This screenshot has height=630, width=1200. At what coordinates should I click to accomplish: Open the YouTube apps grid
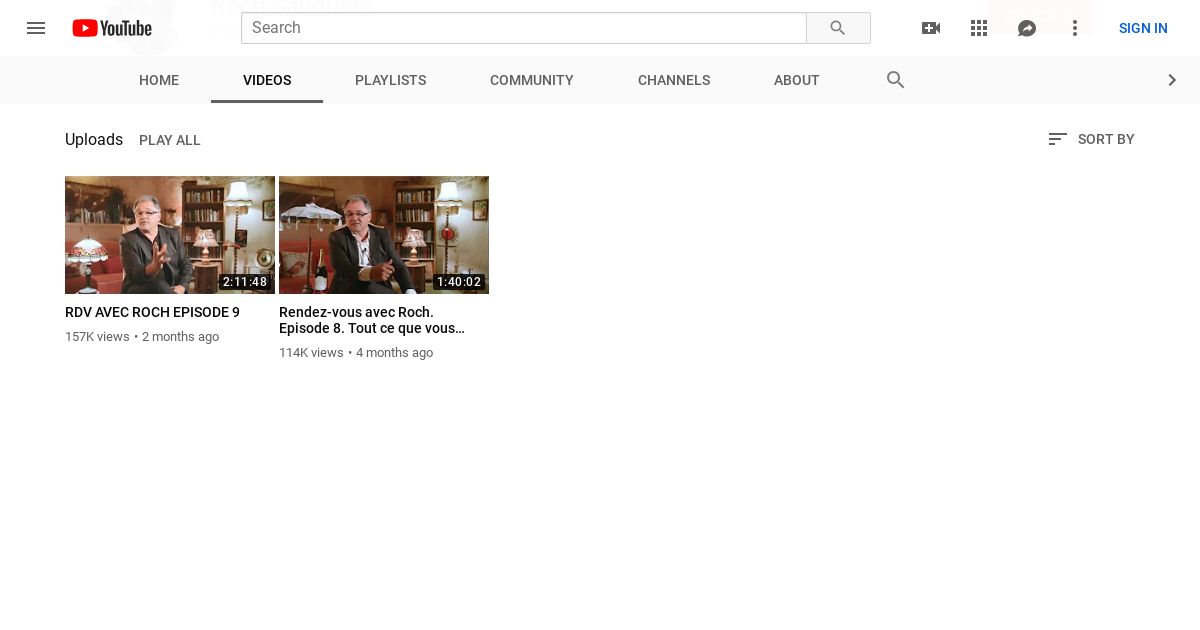point(979,28)
